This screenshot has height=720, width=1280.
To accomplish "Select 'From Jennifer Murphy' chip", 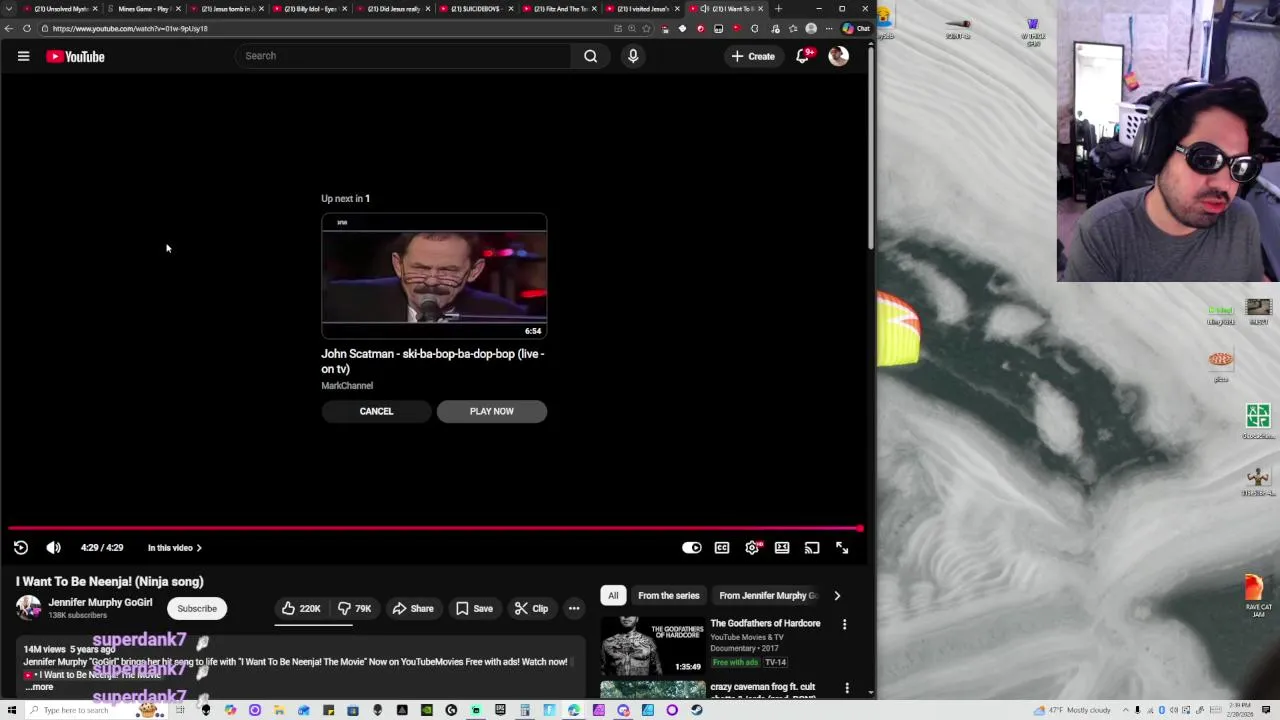I will [x=768, y=595].
